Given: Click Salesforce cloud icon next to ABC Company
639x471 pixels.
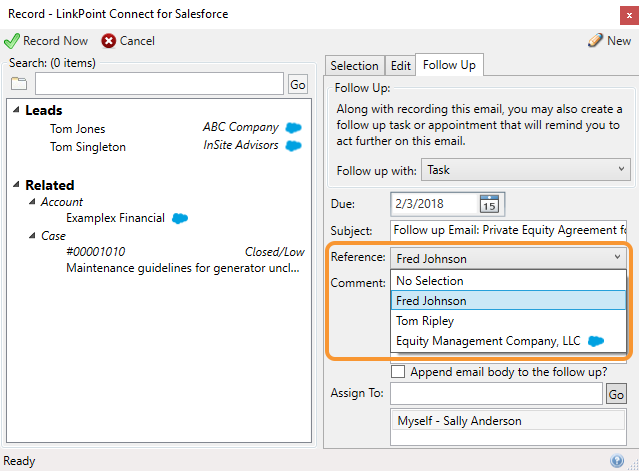Looking at the screenshot, I should click(293, 128).
